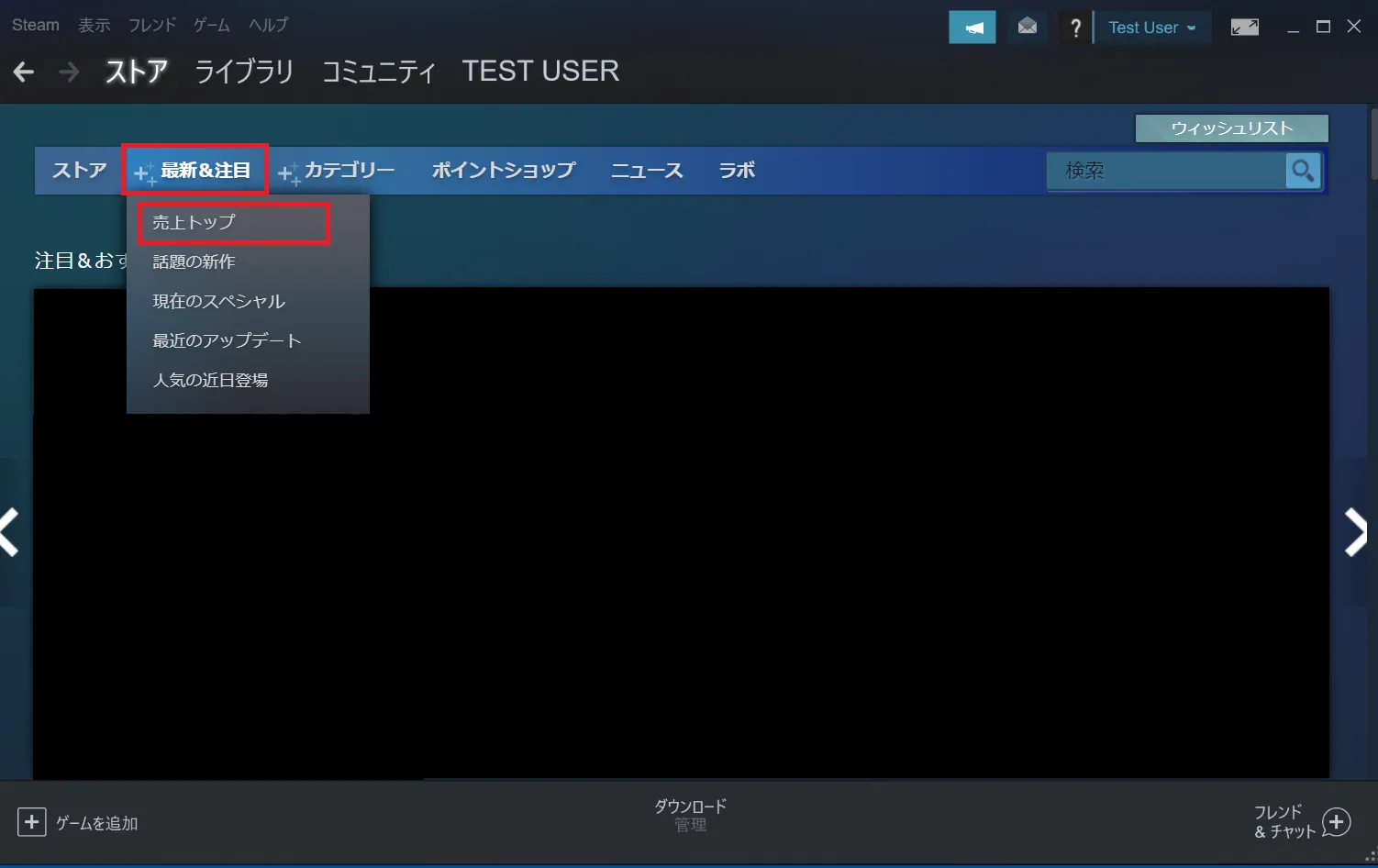Screen dimensions: 1378x868
Task: Open the フレンド menu
Action: (x=151, y=25)
